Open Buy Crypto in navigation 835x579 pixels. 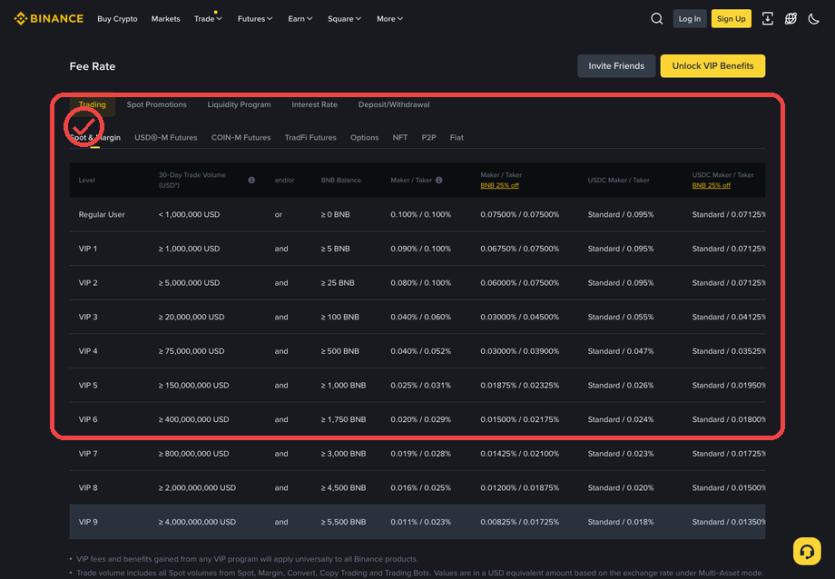pyautogui.click(x=117, y=19)
